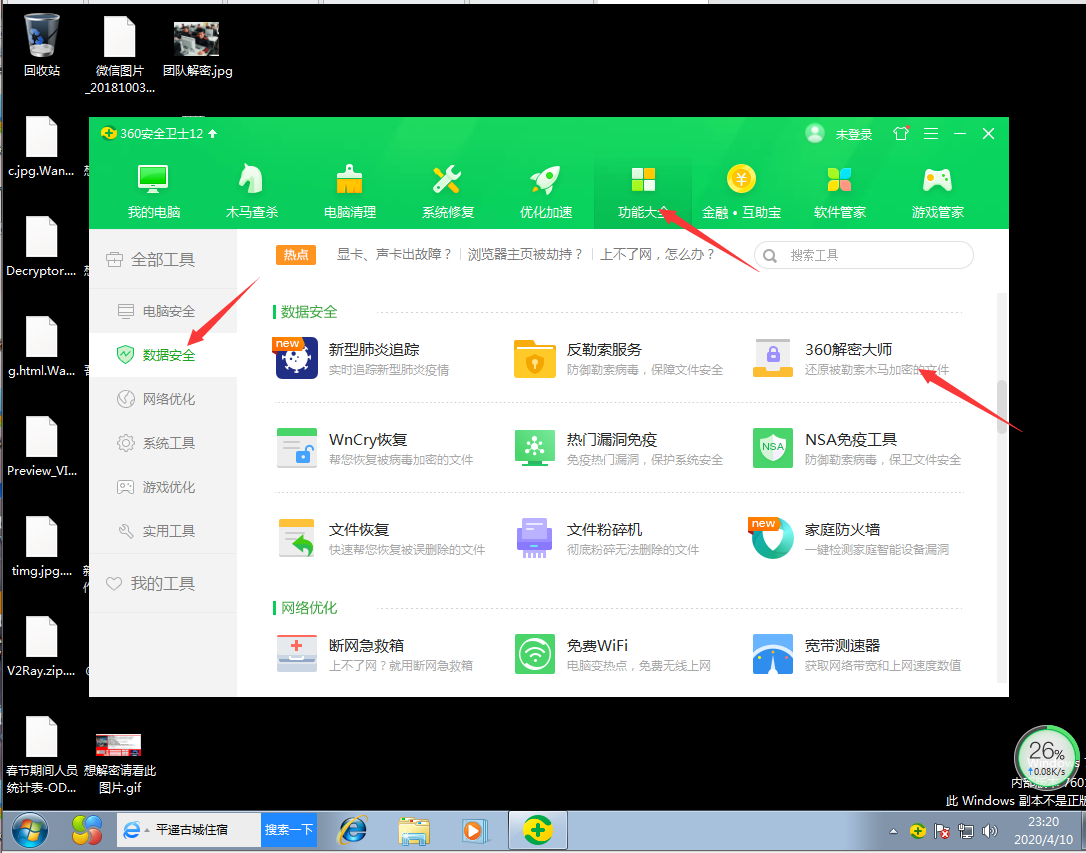The height and width of the screenshot is (853, 1086).
Task: Launch NSA免疫工具 shield icon
Action: [773, 448]
